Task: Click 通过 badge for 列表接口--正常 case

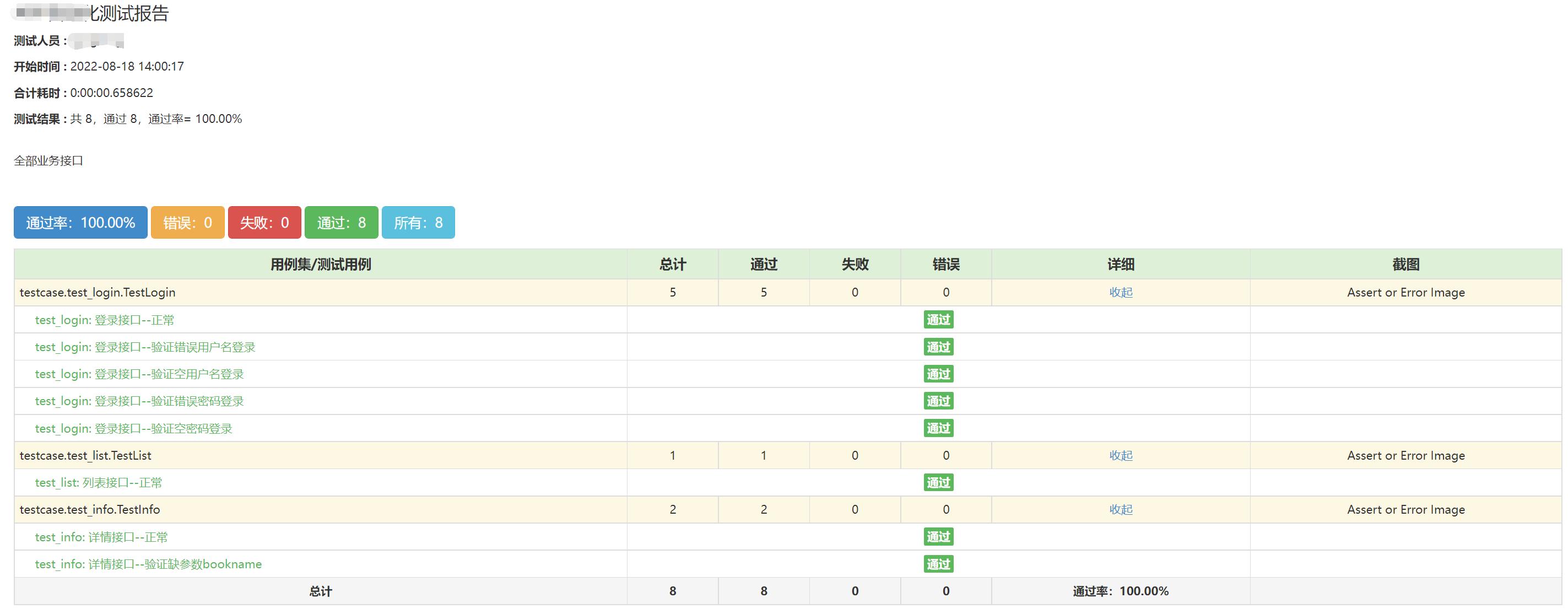Action: [938, 482]
